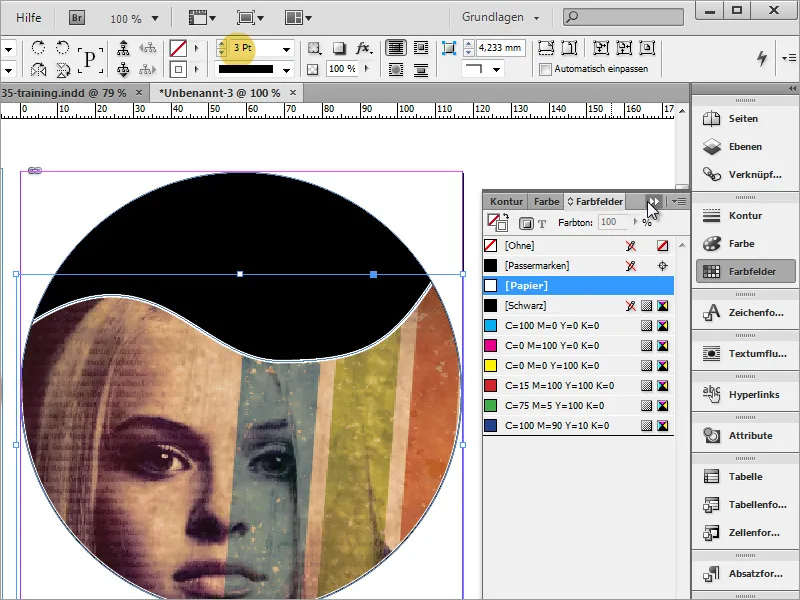Viewport: 800px width, 600px height.
Task: Open the view options dropdown
Action: pos(202,18)
